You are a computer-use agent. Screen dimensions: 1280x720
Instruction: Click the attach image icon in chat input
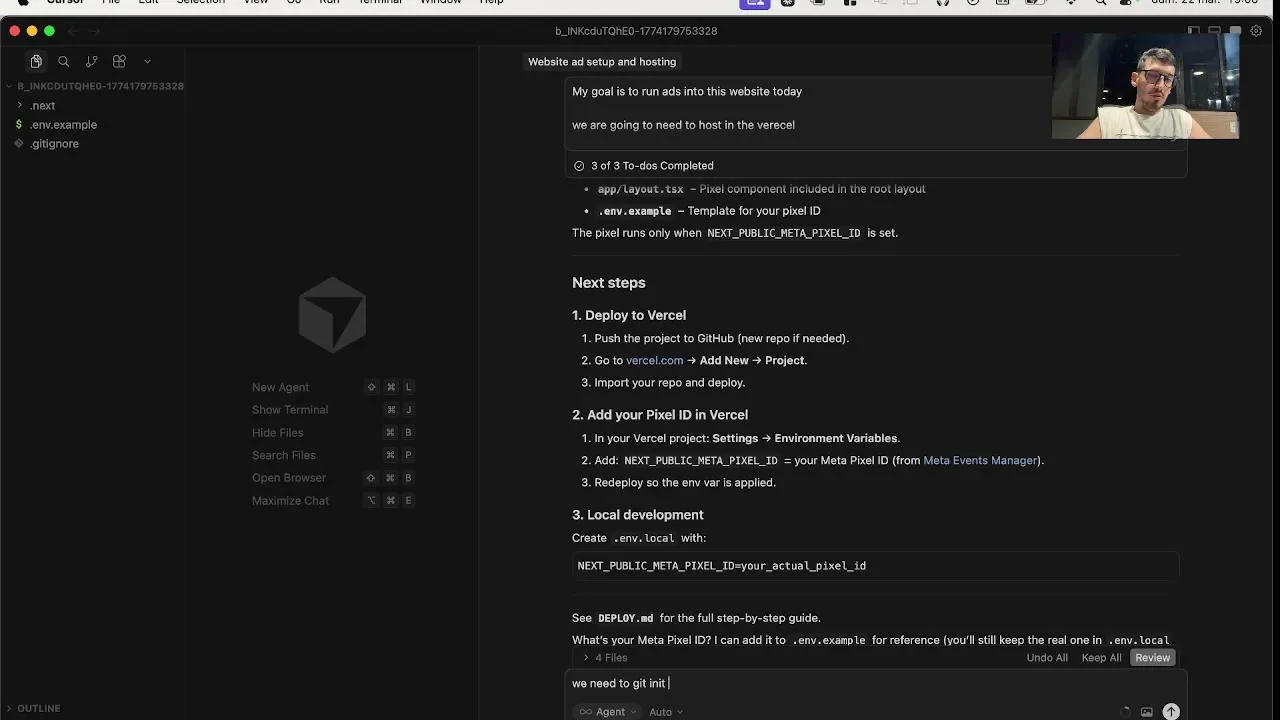tap(1147, 712)
